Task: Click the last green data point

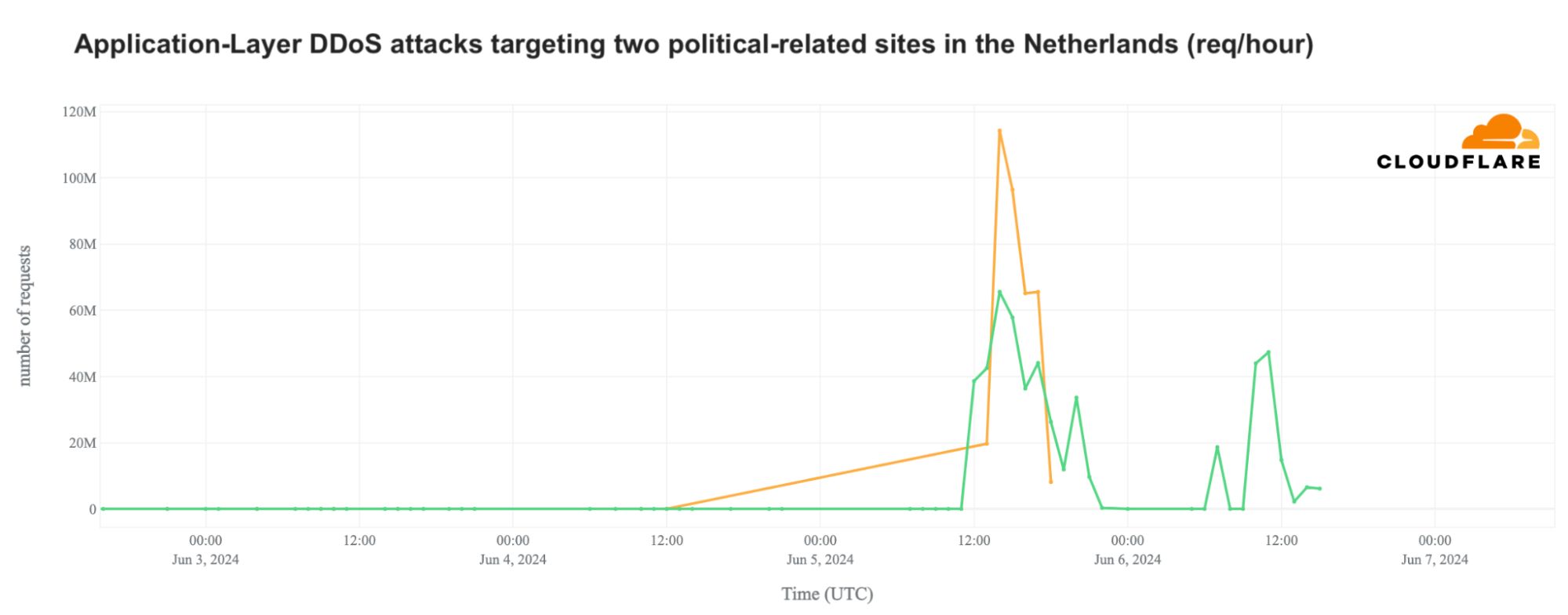Action: [1320, 489]
